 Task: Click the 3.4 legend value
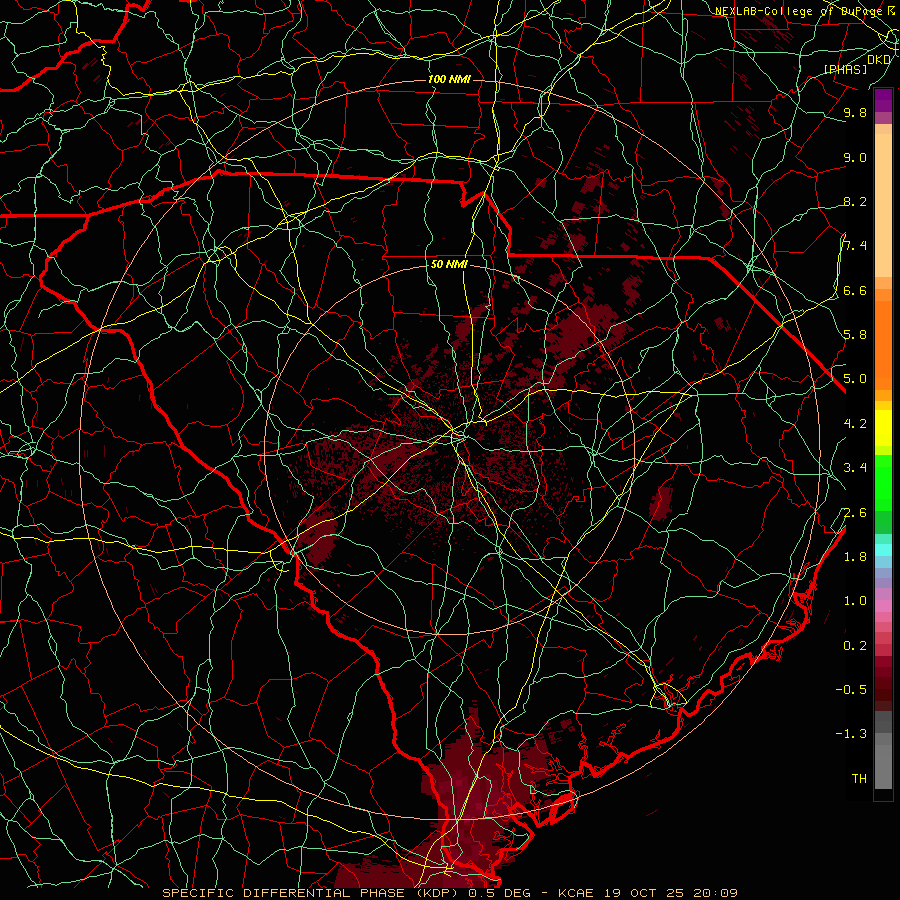tap(855, 468)
